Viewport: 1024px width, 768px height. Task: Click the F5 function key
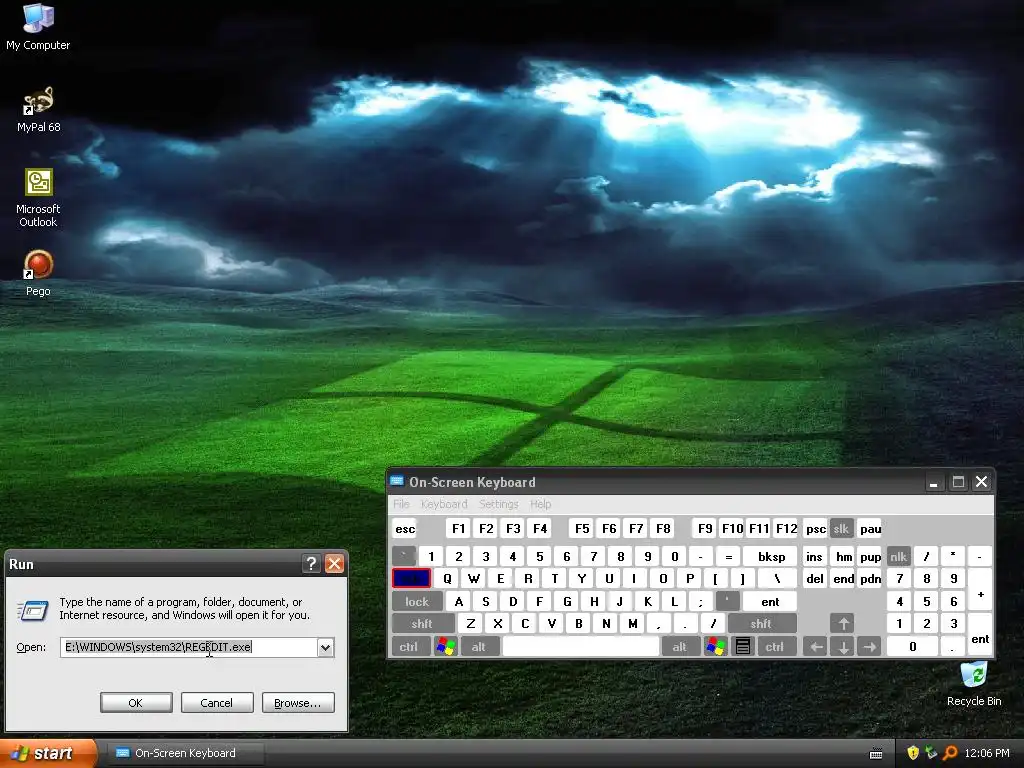[x=582, y=528]
